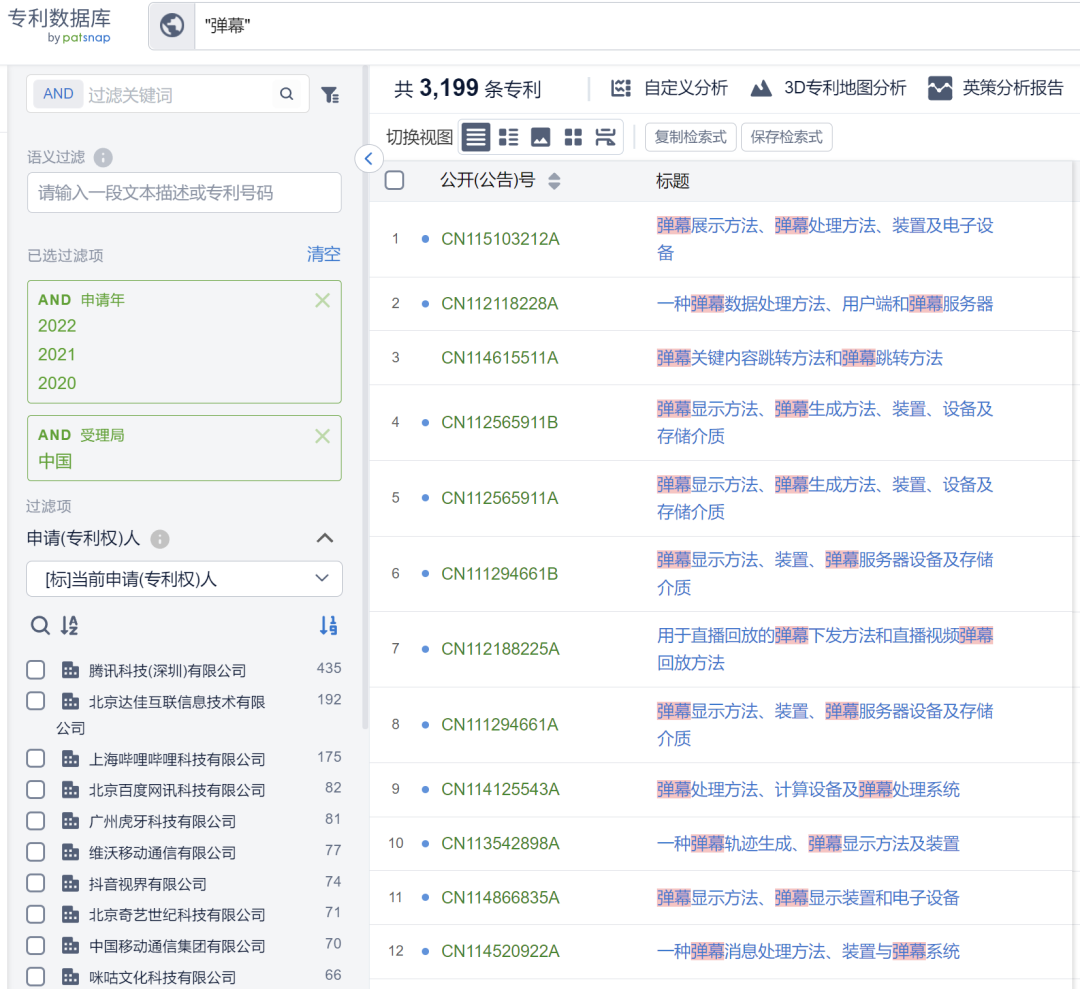Viewport: 1080px width, 989px height.
Task: Click the 复制检索式 button
Action: (x=691, y=137)
